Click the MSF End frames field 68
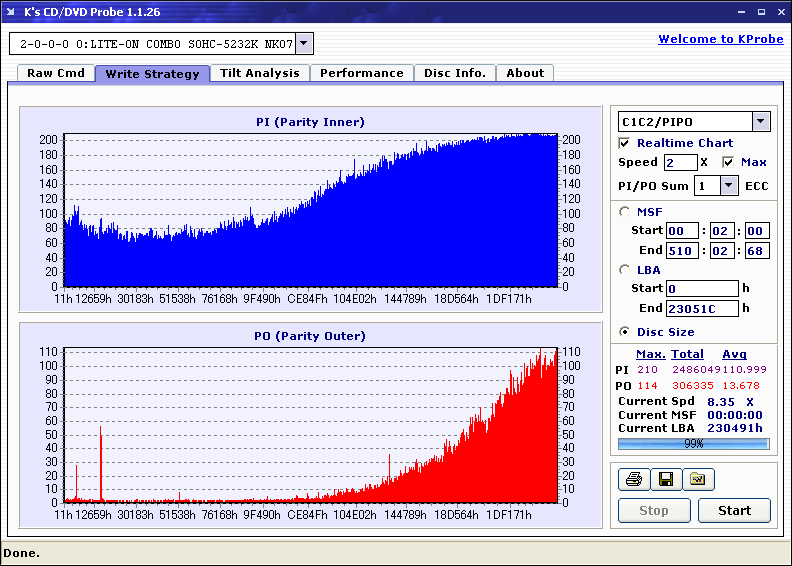The width and height of the screenshot is (792, 566). (757, 250)
